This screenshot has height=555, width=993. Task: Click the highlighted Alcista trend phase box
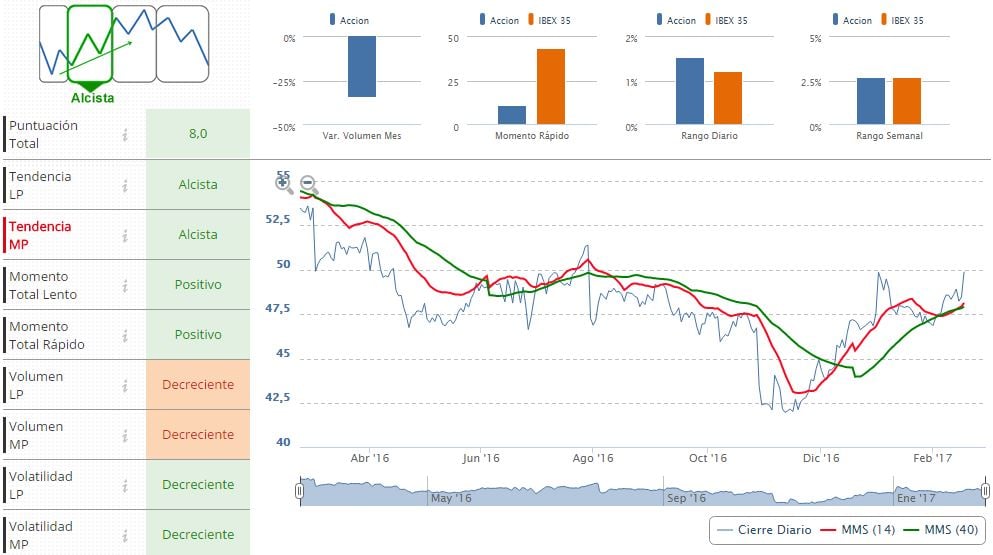(x=90, y=44)
